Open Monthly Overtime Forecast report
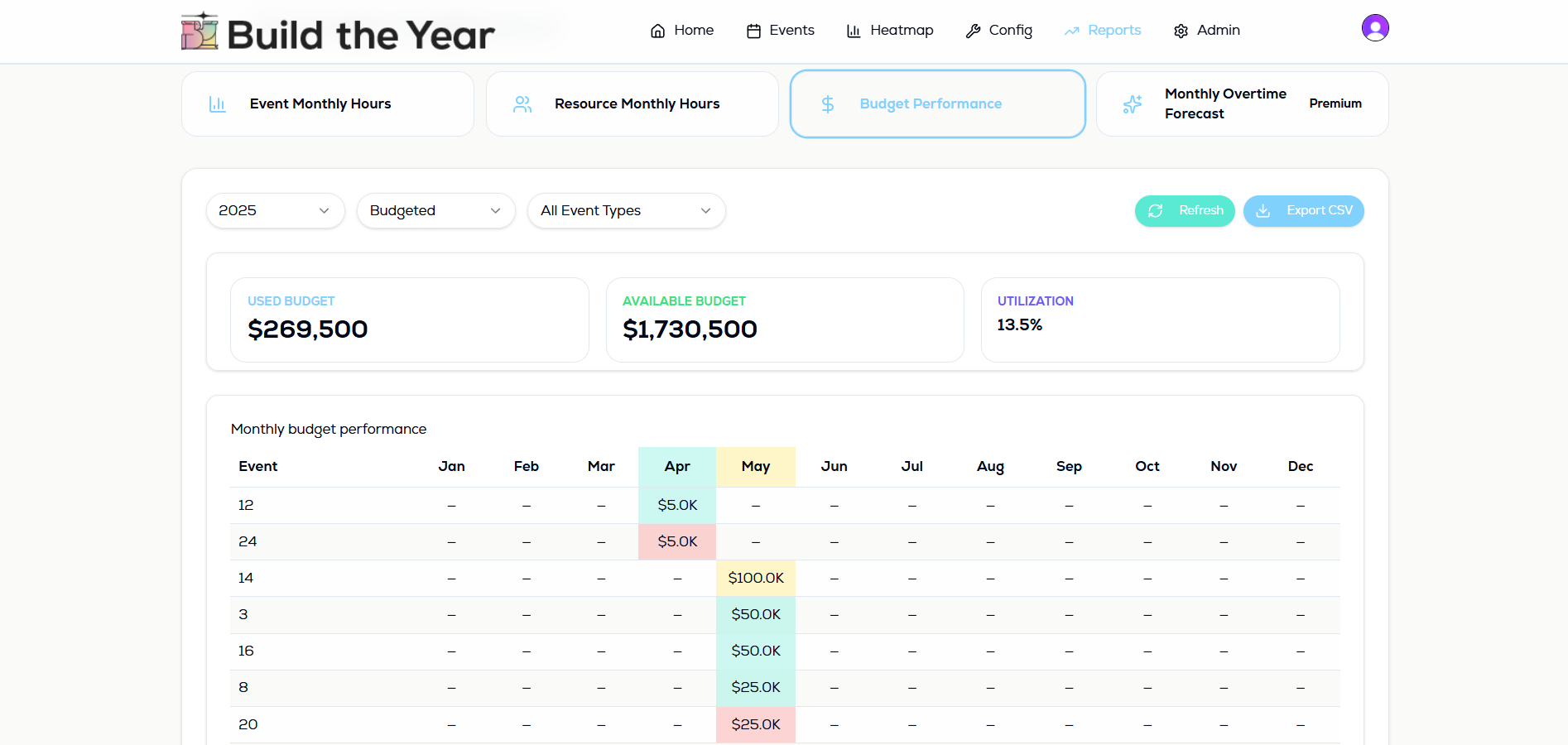 pyautogui.click(x=1243, y=104)
